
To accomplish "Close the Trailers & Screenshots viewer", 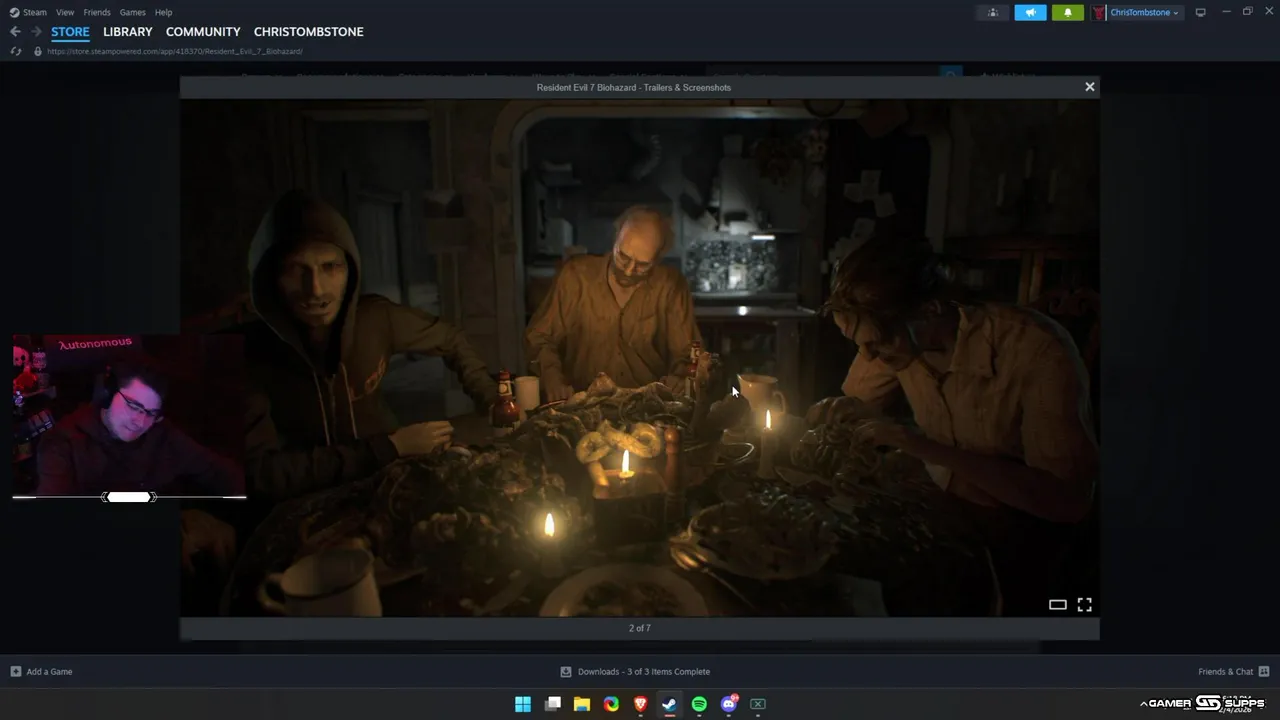I will pos(1090,87).
